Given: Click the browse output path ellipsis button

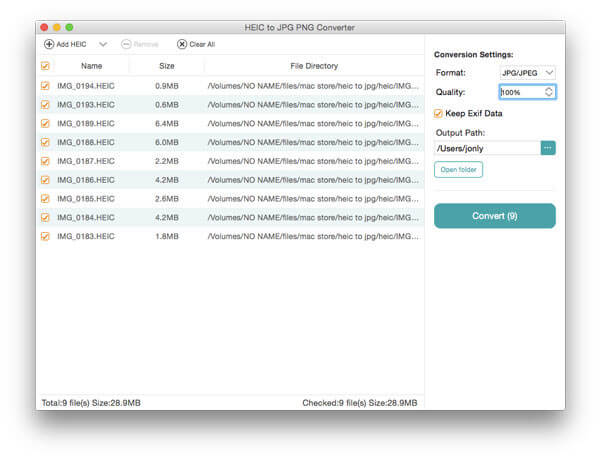Looking at the screenshot, I should pos(548,148).
